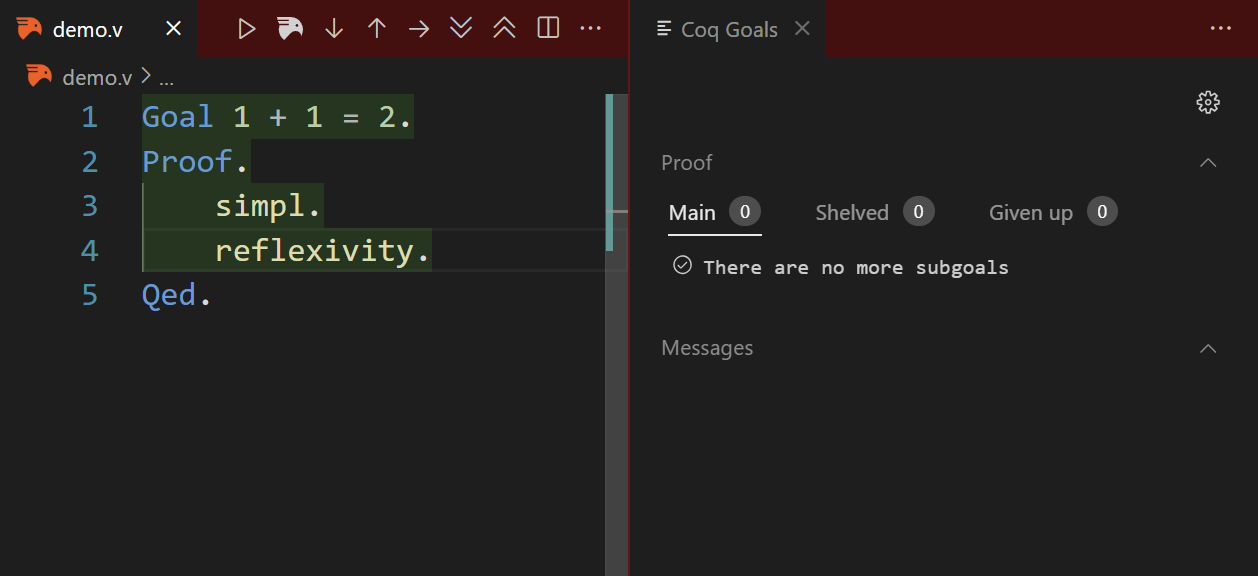Step backward with the up arrow
Viewport: 1258px width, 576px height.
pyautogui.click(x=376, y=29)
